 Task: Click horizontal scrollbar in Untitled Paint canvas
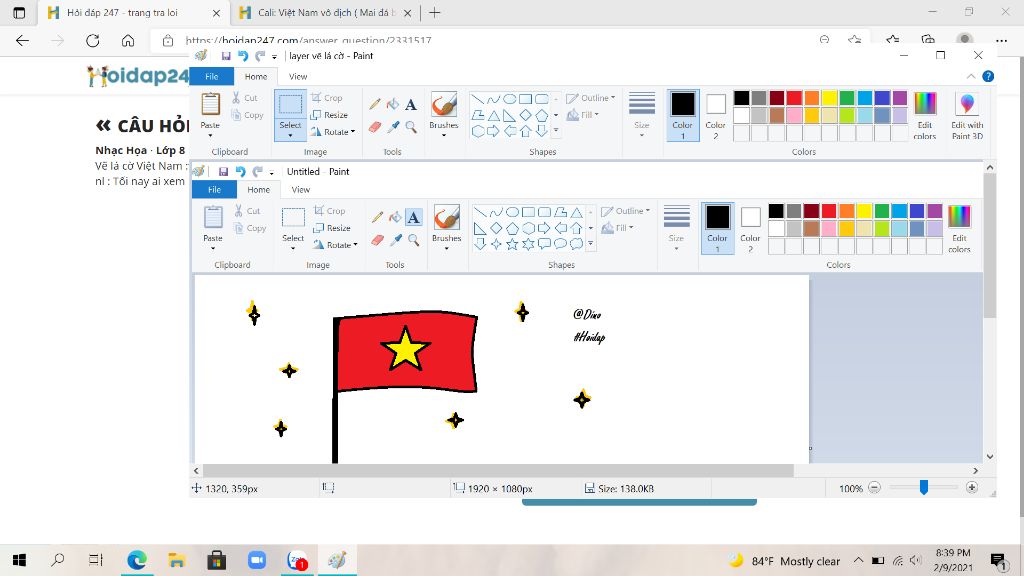[x=498, y=470]
